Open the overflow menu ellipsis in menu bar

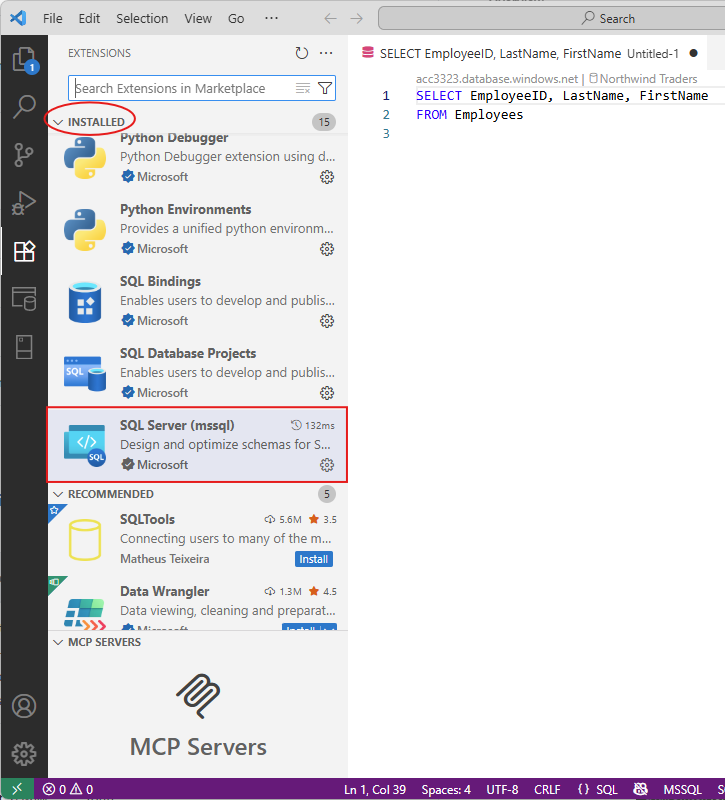coord(271,19)
